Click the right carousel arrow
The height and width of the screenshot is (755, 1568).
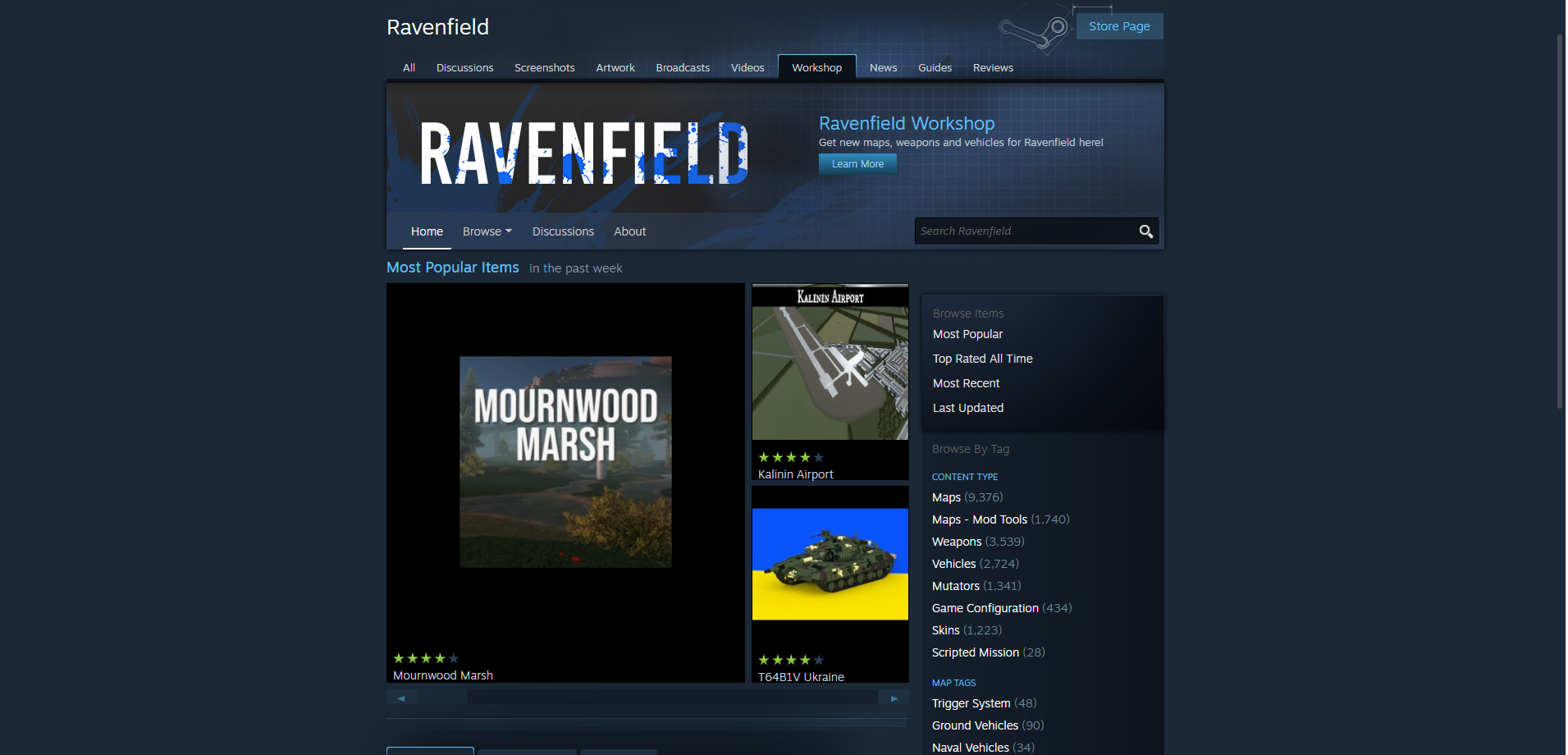[894, 698]
